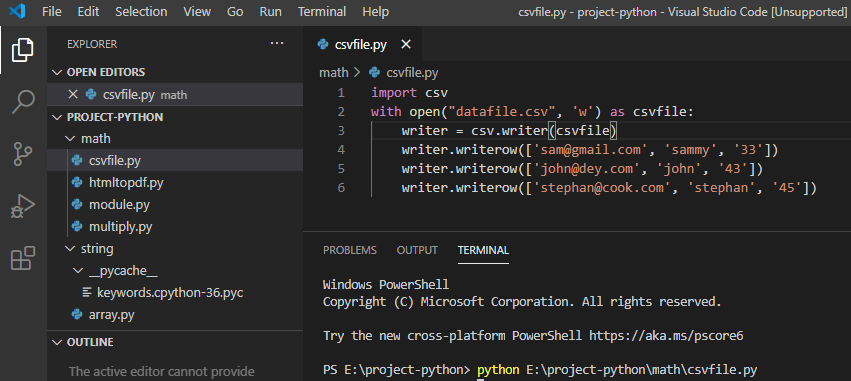The height and width of the screenshot is (381, 851).
Task: Open the Explorer view in activity bar
Action: (23, 50)
